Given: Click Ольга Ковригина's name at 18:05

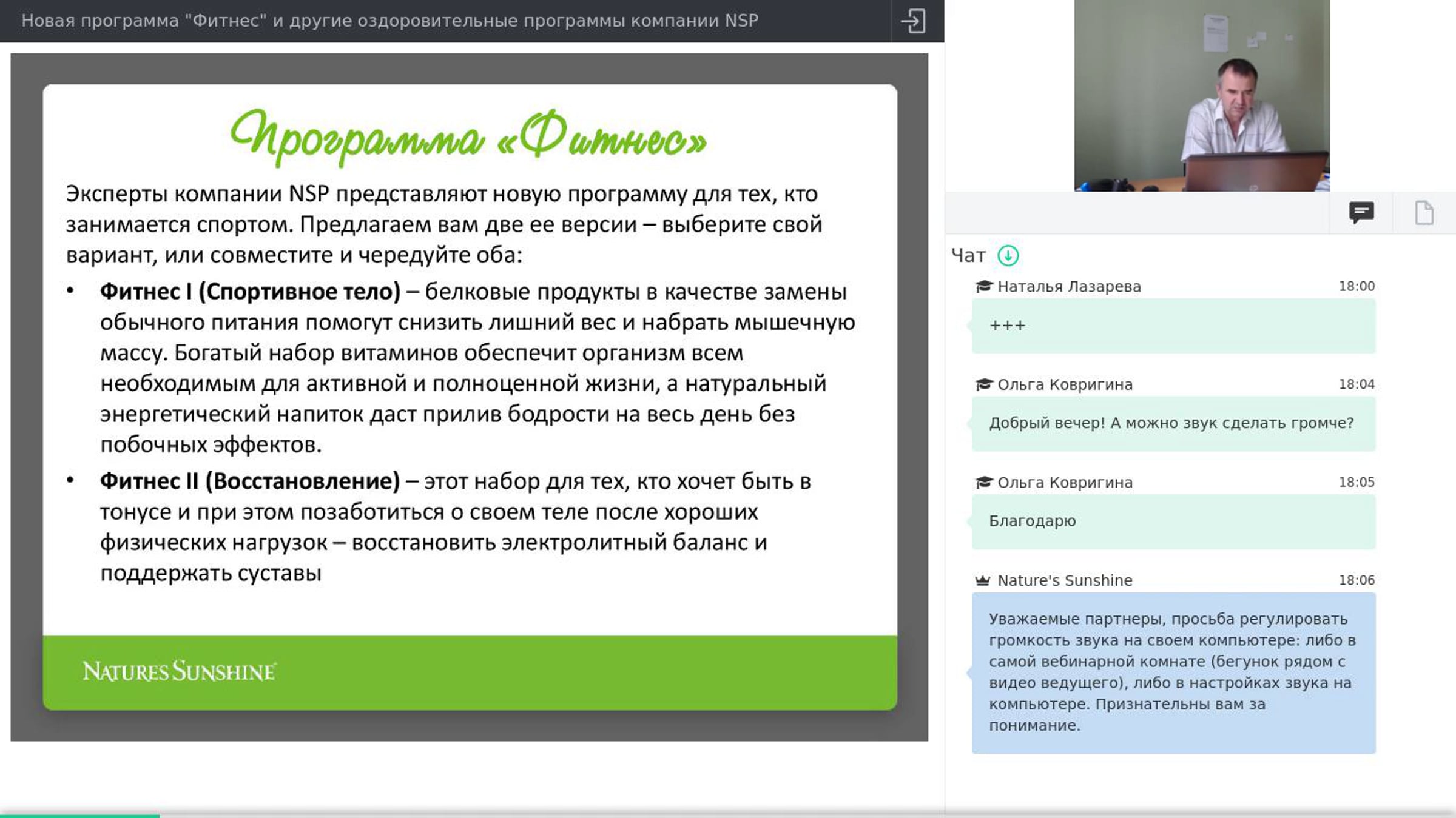Looking at the screenshot, I should click(x=1065, y=483).
